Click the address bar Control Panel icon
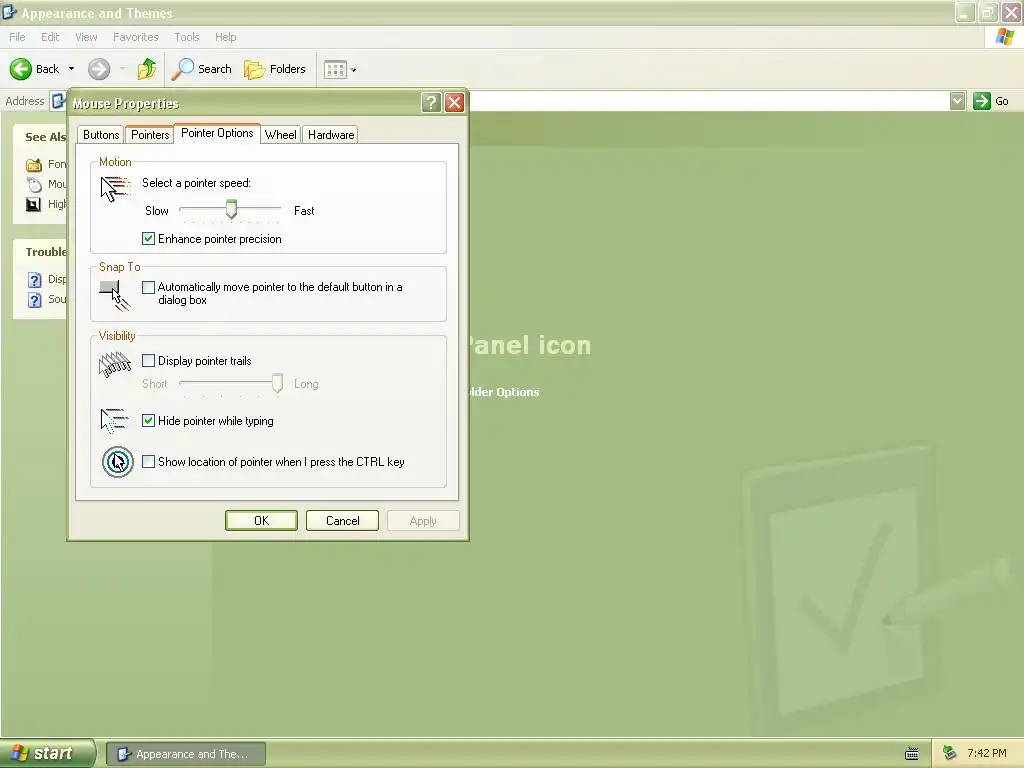The height and width of the screenshot is (768, 1024). pos(59,101)
